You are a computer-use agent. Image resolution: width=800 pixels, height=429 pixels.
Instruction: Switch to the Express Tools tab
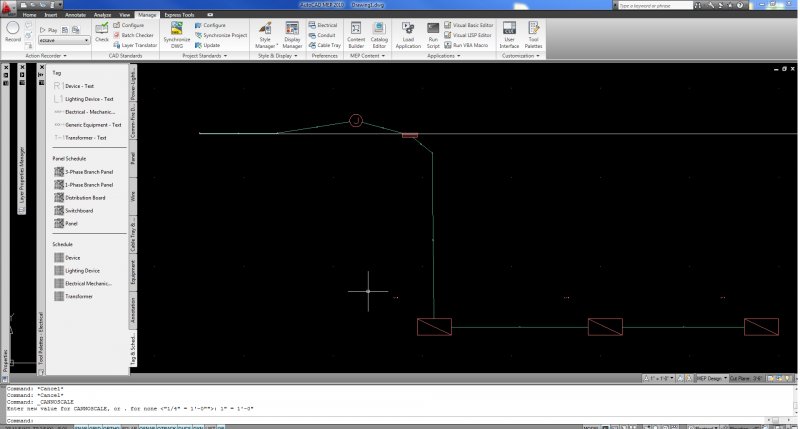coord(179,15)
